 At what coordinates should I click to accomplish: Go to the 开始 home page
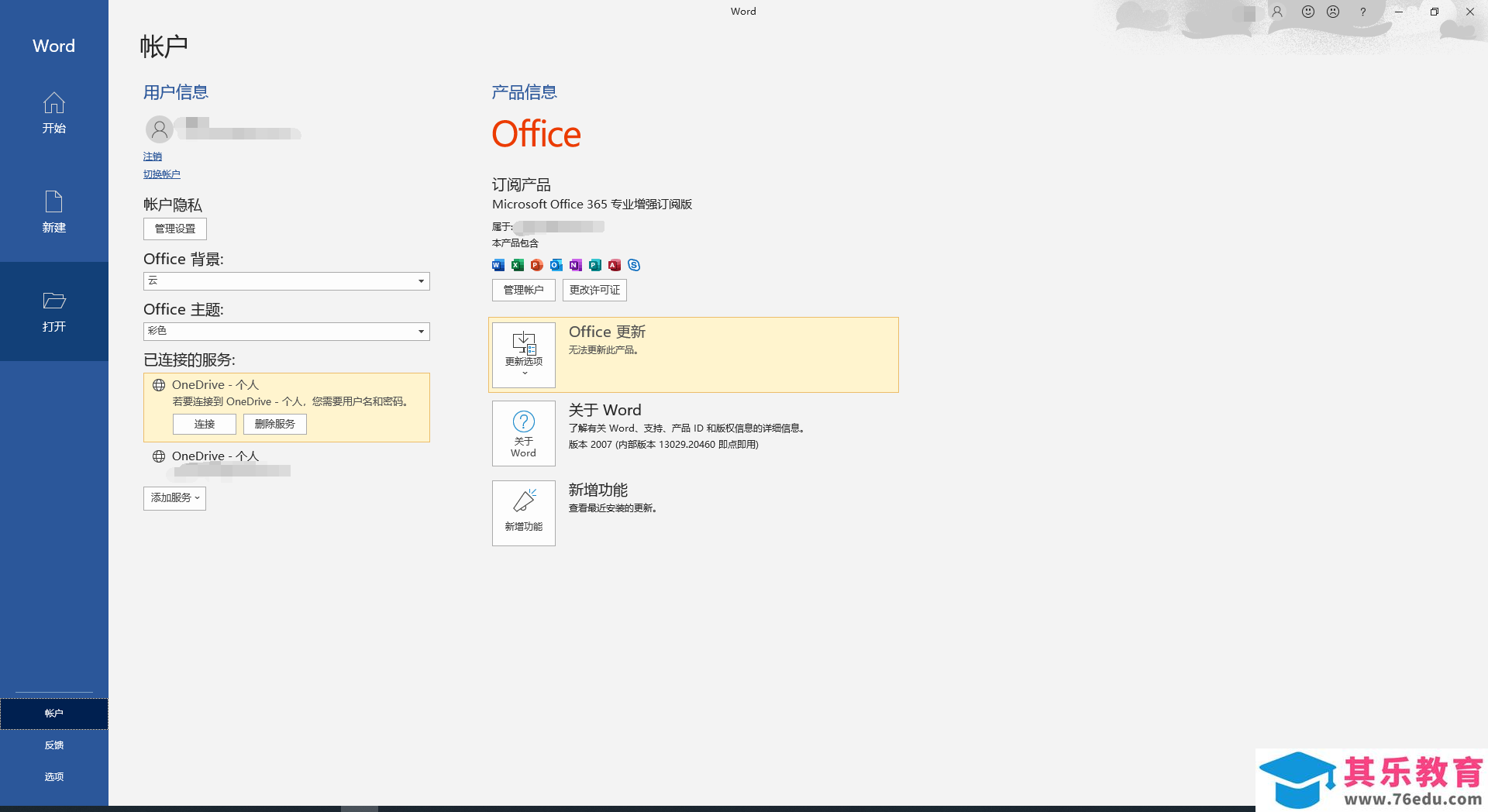(53, 113)
